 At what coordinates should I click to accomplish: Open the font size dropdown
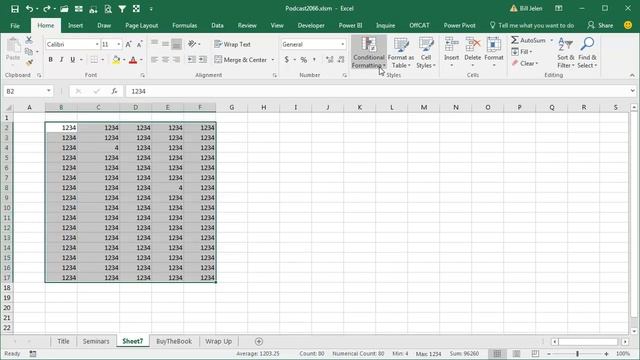pyautogui.click(x=119, y=44)
